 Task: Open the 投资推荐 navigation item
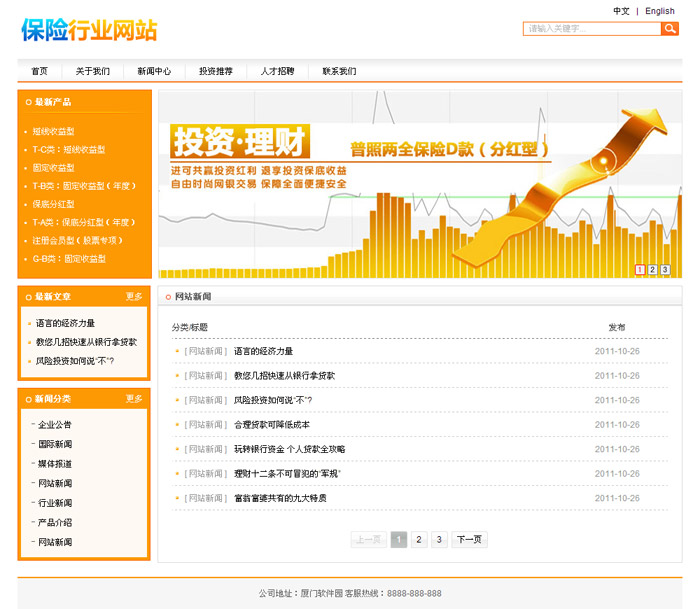click(x=215, y=71)
